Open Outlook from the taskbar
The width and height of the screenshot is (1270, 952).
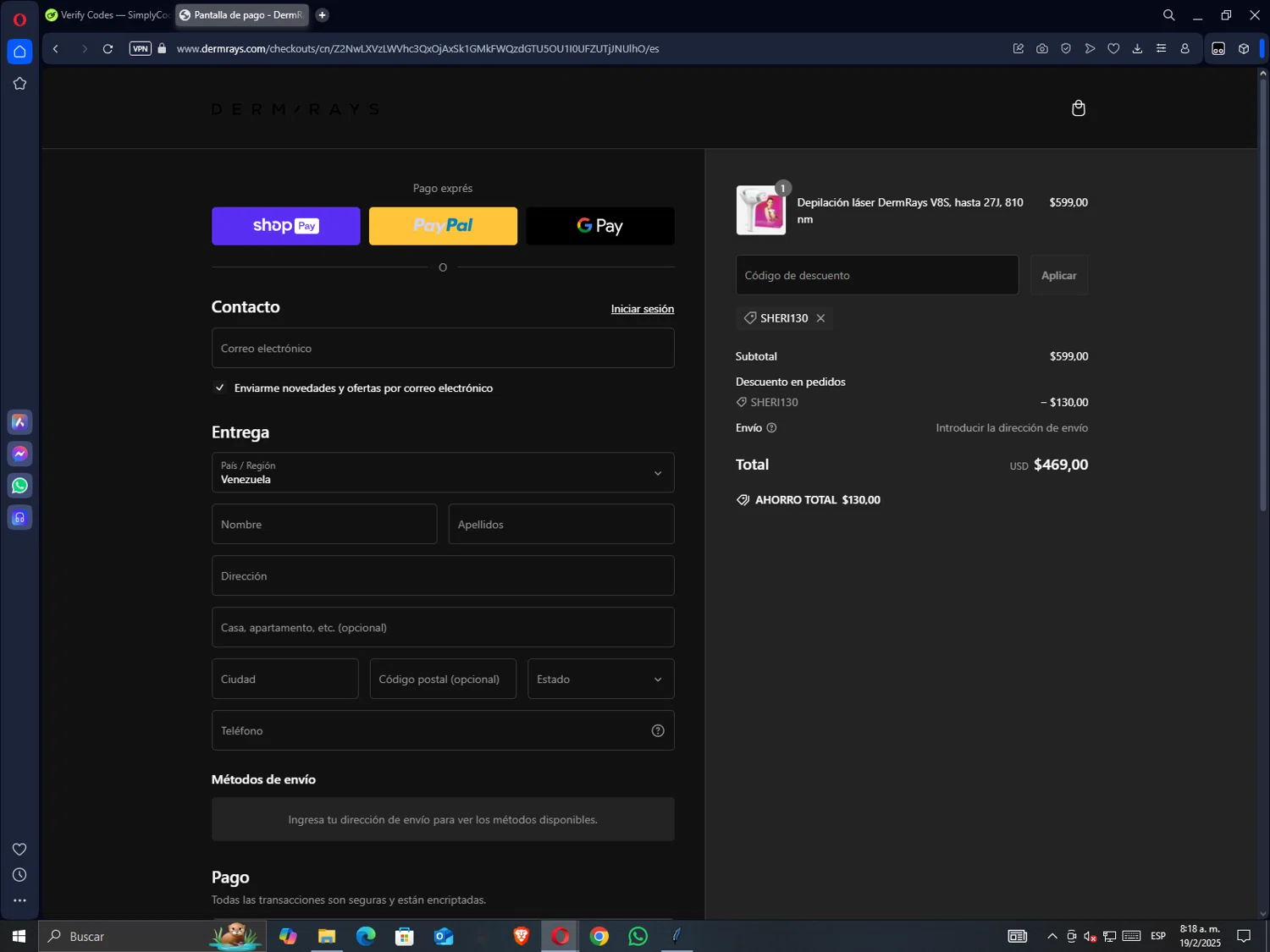[x=444, y=937]
